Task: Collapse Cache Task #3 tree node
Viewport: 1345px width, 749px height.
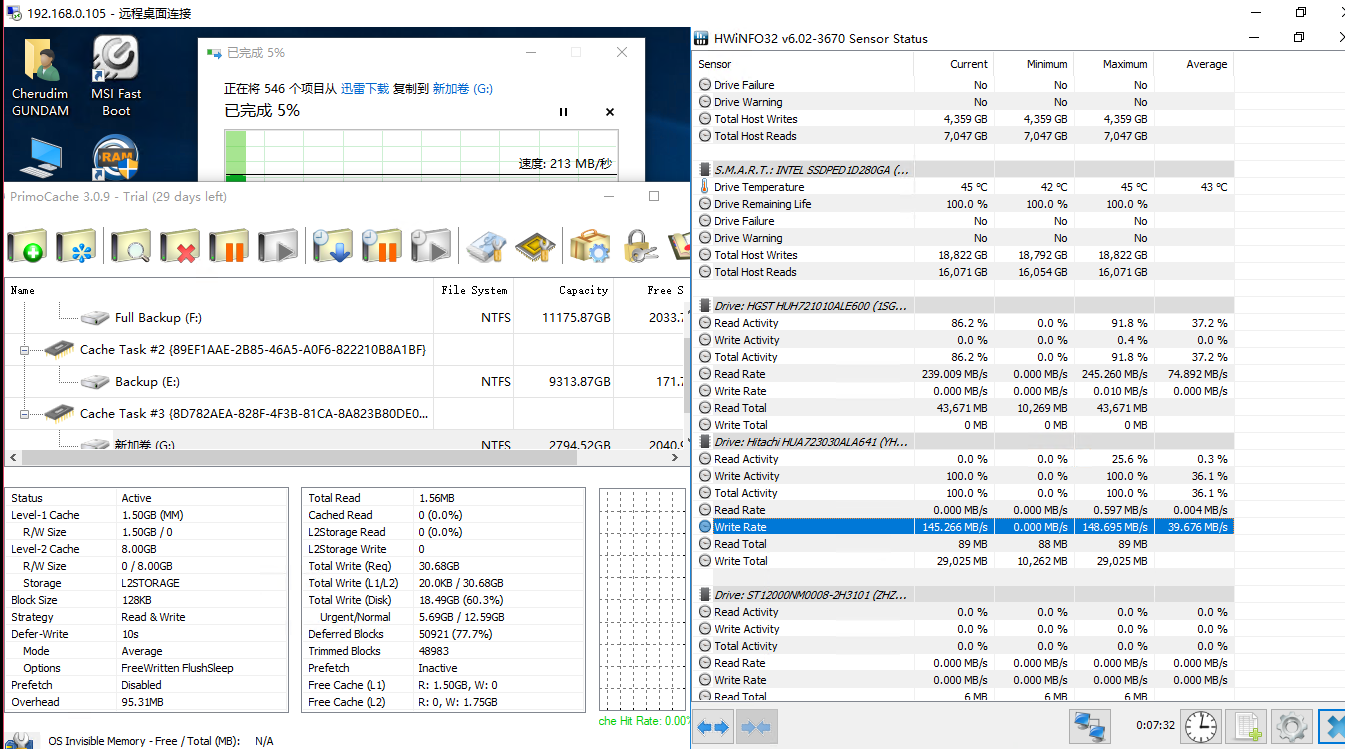Action: pyautogui.click(x=26, y=413)
